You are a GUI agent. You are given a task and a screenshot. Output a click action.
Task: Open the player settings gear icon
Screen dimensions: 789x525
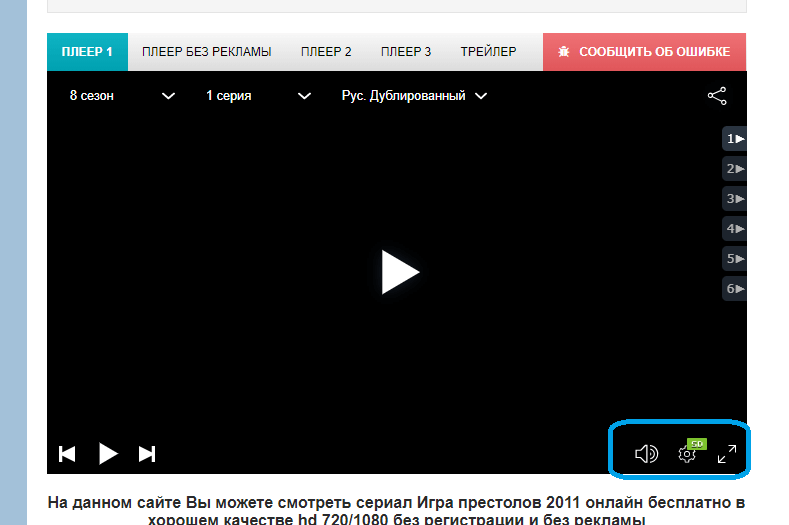(x=687, y=454)
